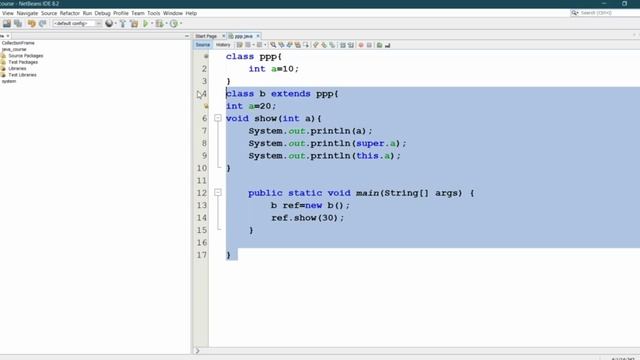Shift line left in editor
Viewport: 640px width, 360px height.
coord(343,45)
